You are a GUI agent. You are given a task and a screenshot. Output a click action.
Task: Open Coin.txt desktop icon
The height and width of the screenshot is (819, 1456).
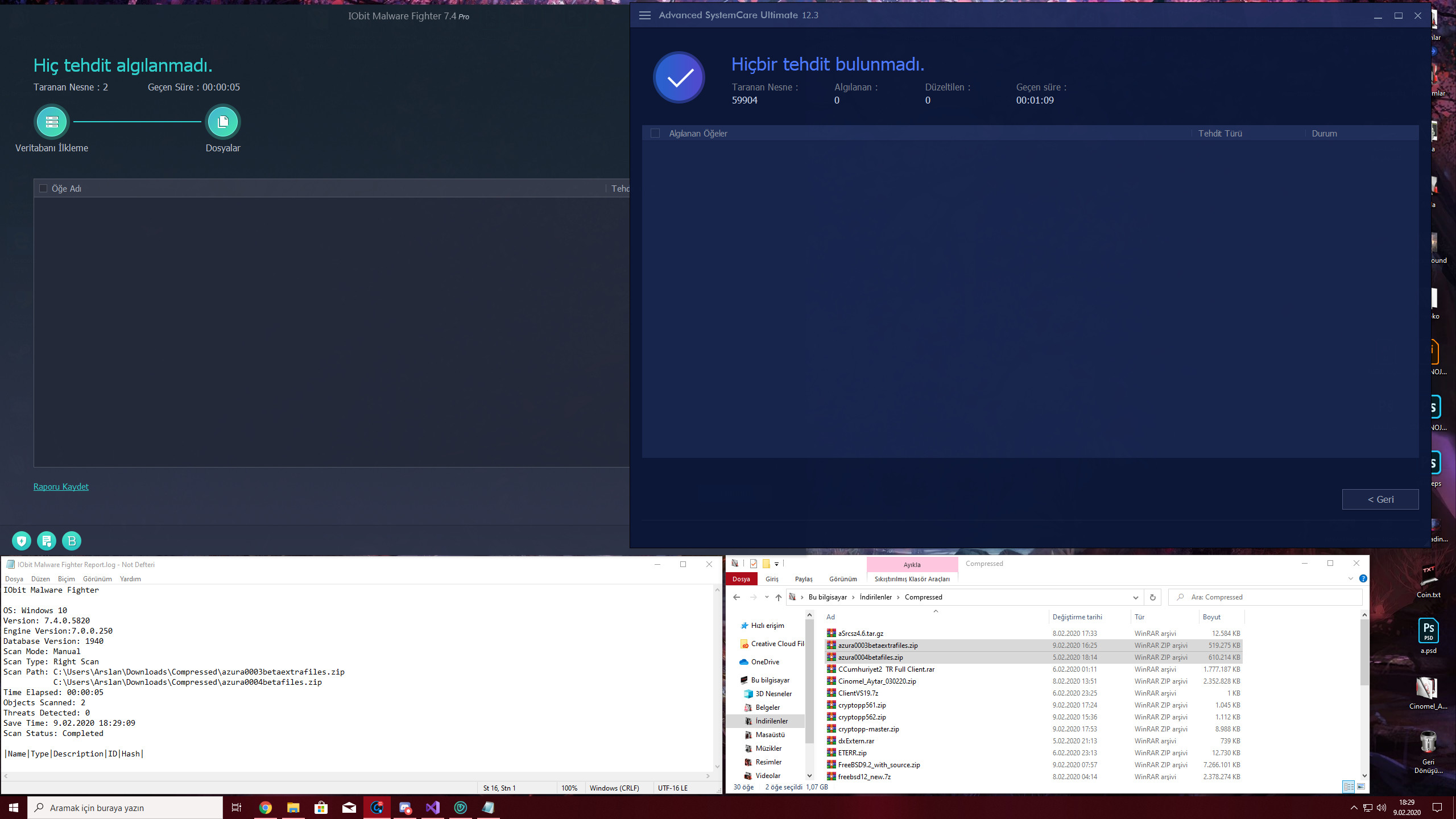pos(1428,581)
